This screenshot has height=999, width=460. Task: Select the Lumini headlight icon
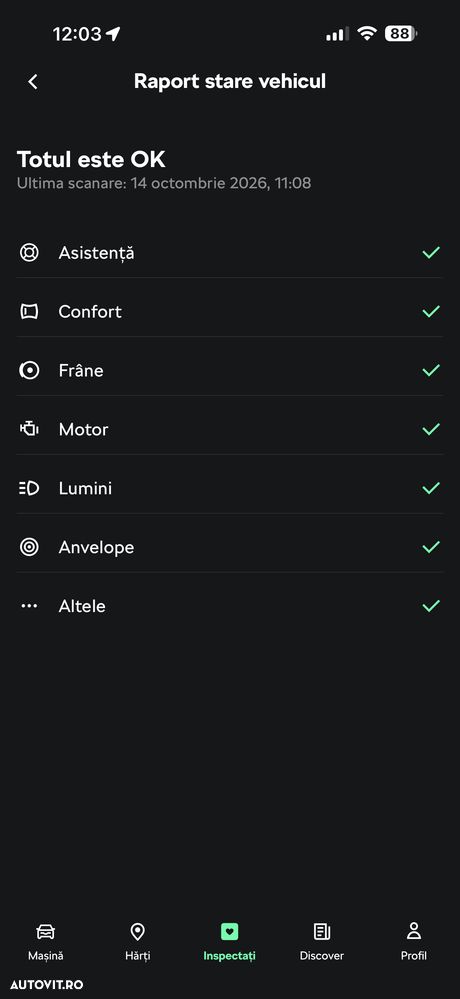point(29,489)
